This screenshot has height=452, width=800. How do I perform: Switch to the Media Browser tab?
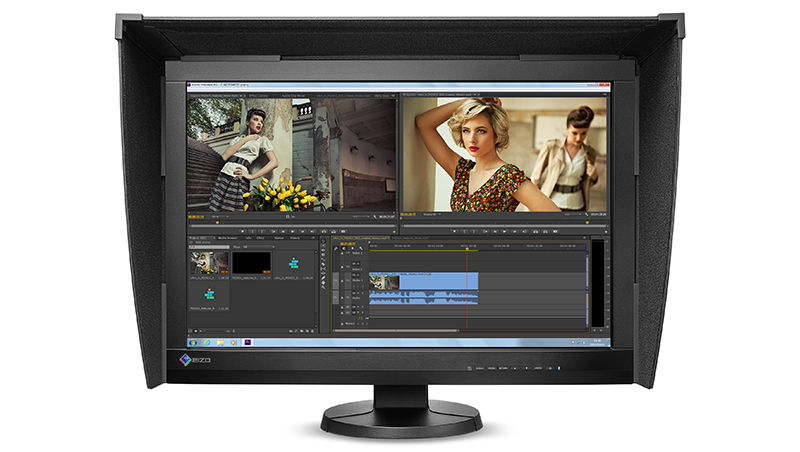[x=228, y=238]
